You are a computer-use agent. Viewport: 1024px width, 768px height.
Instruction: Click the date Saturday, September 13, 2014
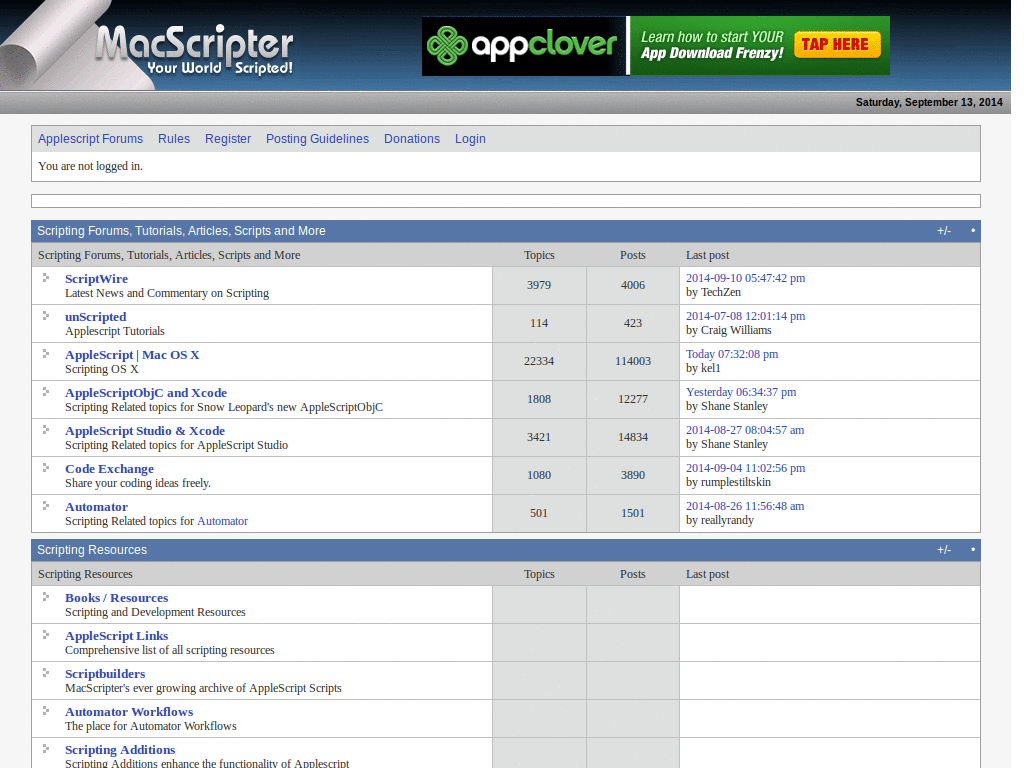(x=929, y=102)
